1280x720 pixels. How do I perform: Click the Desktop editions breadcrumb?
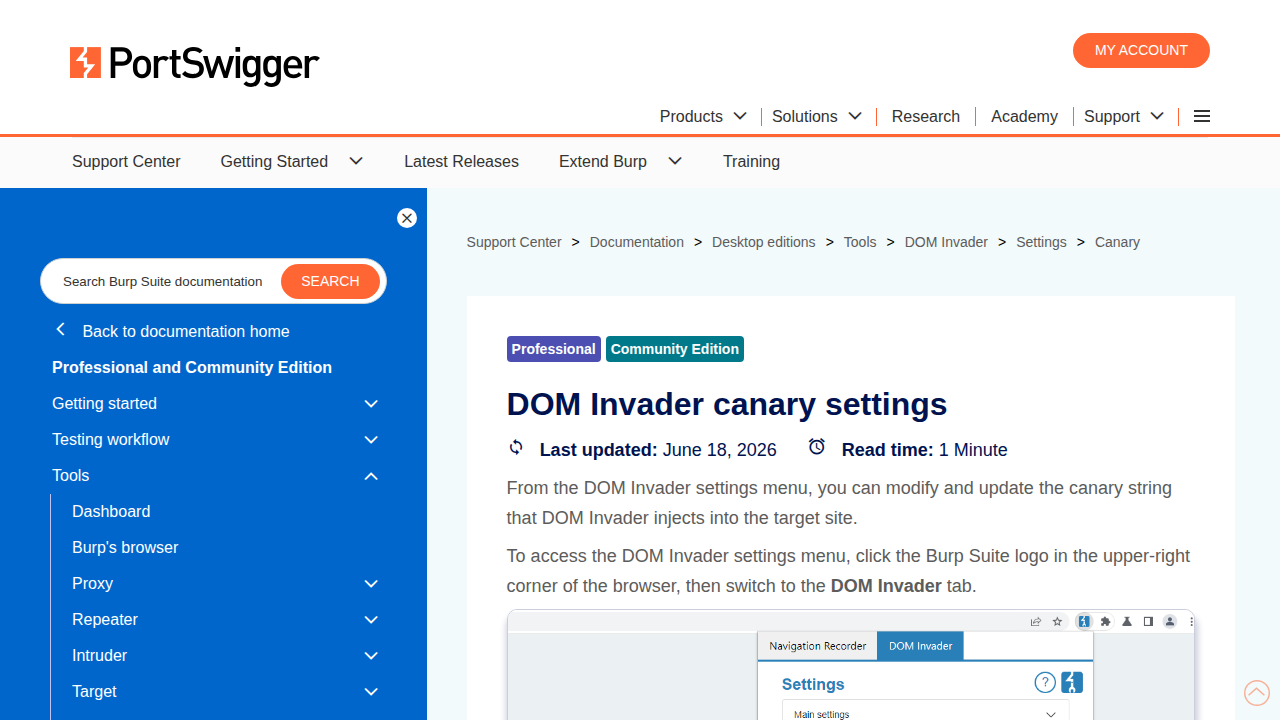[x=764, y=242]
